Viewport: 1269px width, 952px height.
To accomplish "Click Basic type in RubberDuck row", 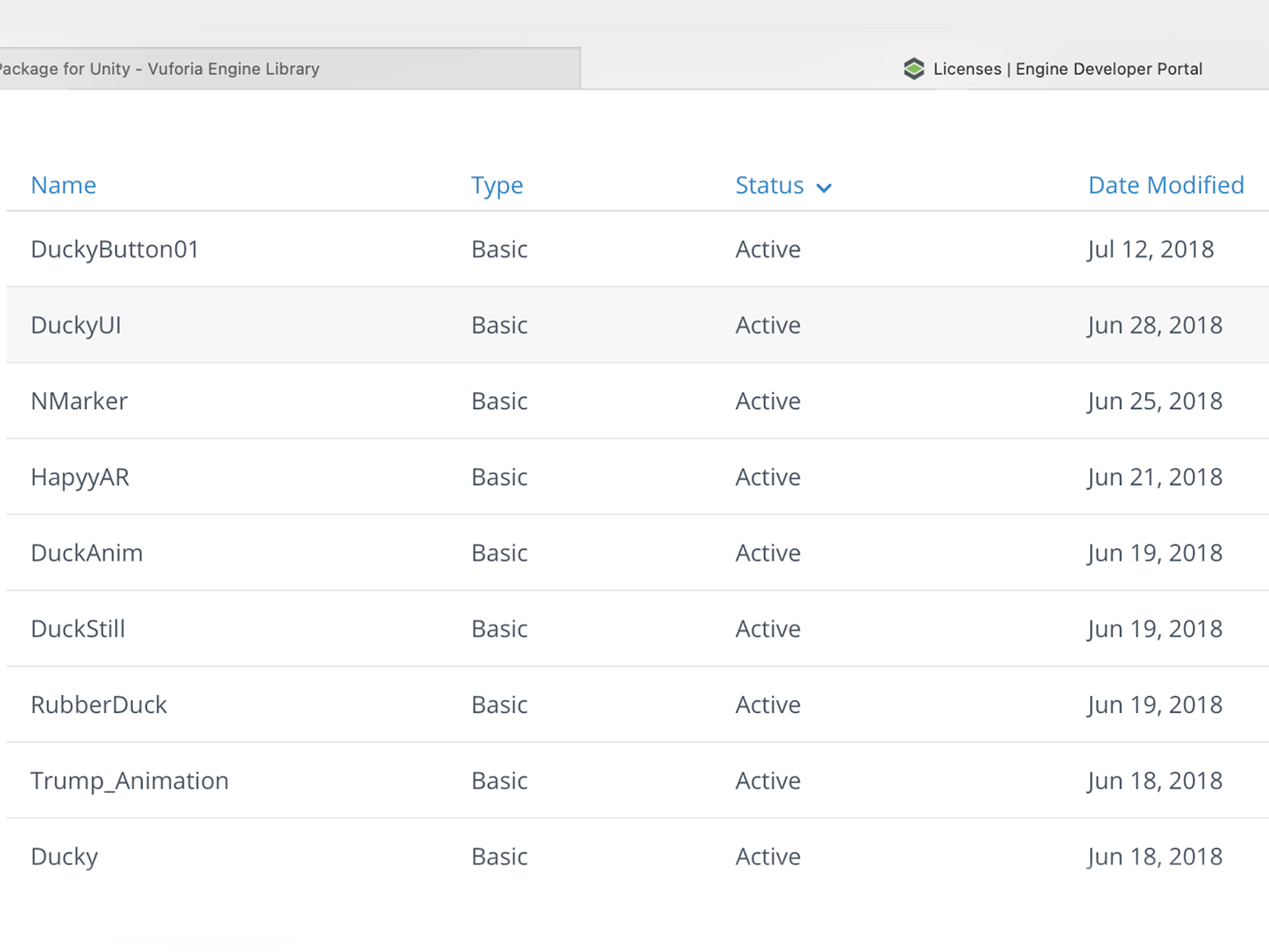I will 499,705.
